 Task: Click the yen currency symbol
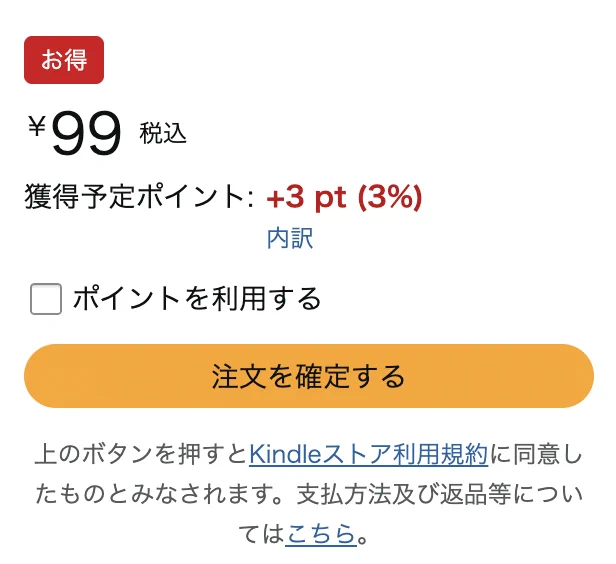(37, 126)
